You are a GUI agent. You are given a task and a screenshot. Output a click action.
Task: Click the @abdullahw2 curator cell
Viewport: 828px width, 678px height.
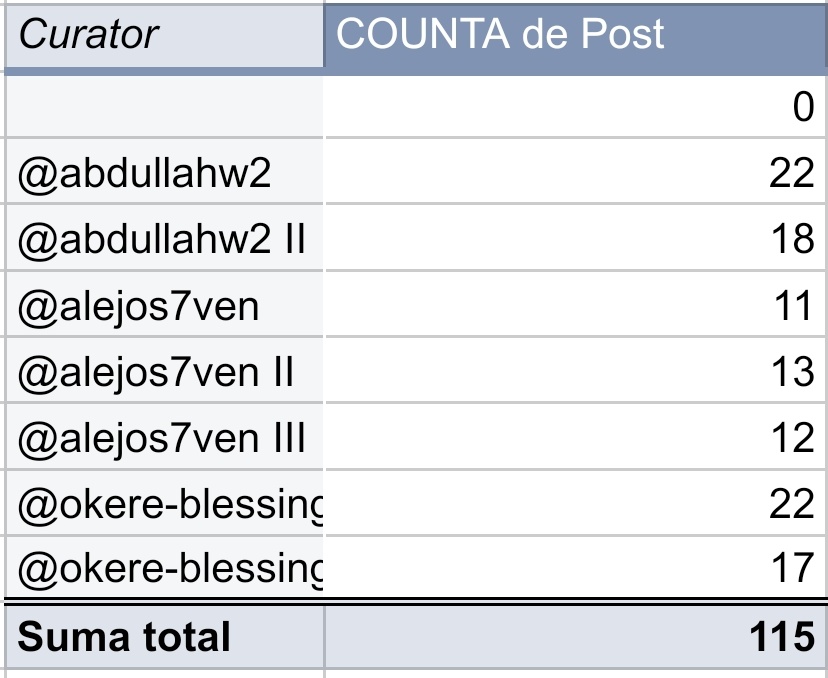(x=164, y=172)
